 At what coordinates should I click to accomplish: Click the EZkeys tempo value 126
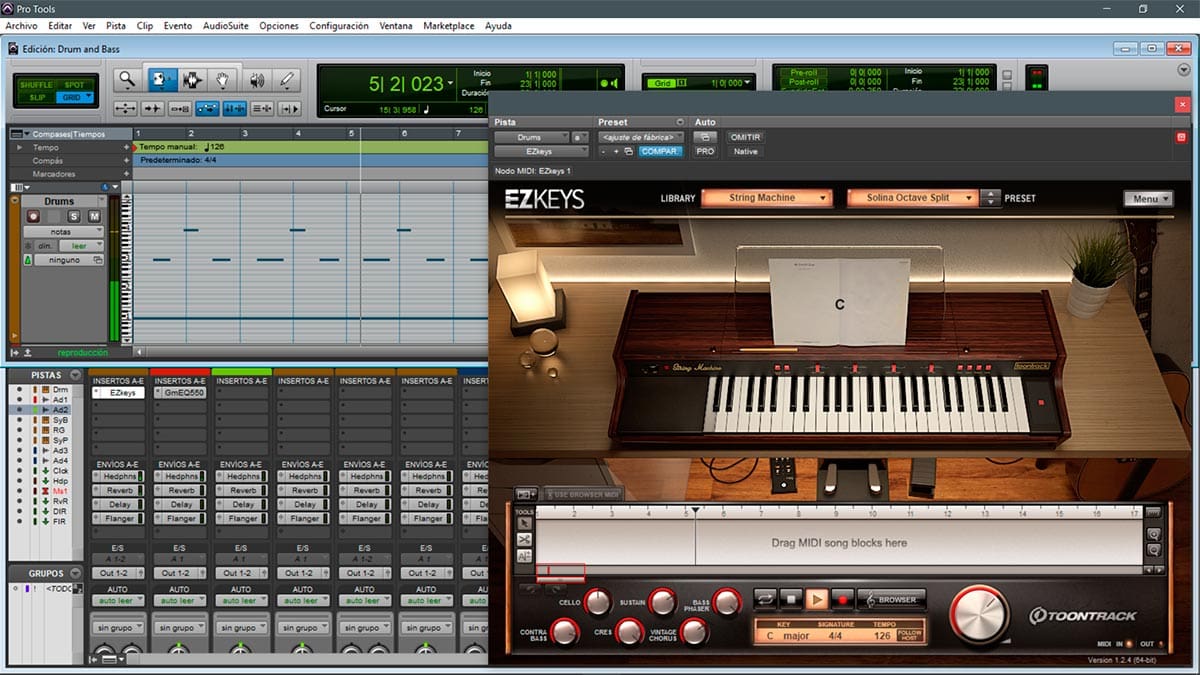coord(882,636)
